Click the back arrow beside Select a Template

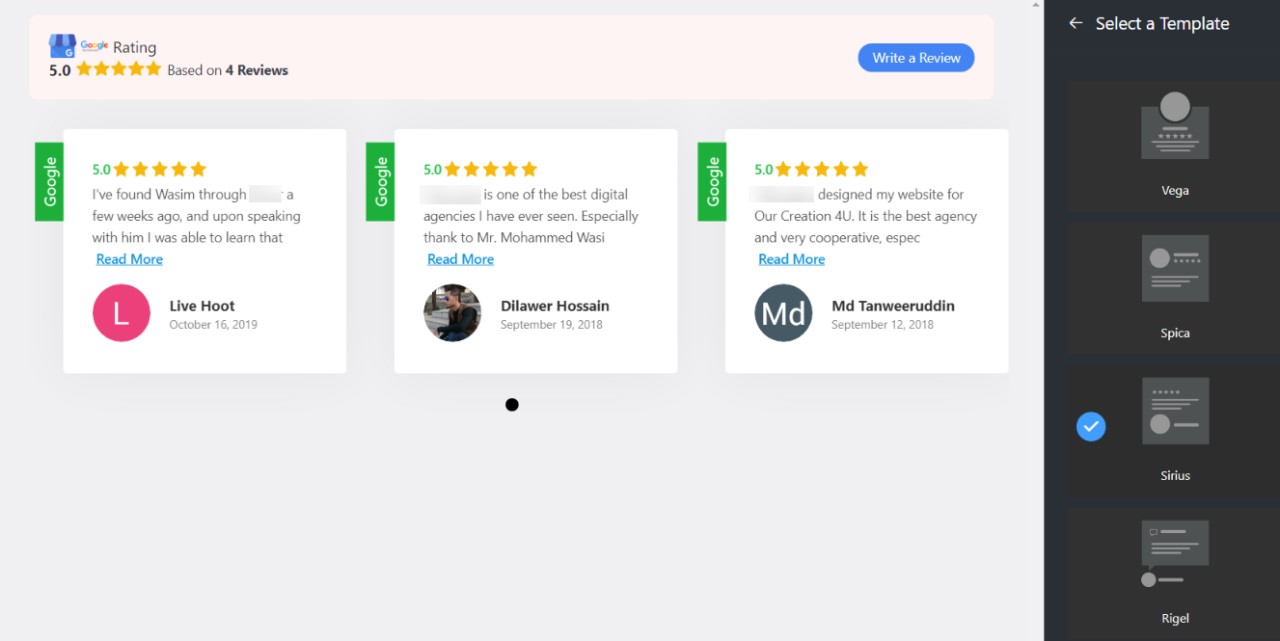(1074, 22)
